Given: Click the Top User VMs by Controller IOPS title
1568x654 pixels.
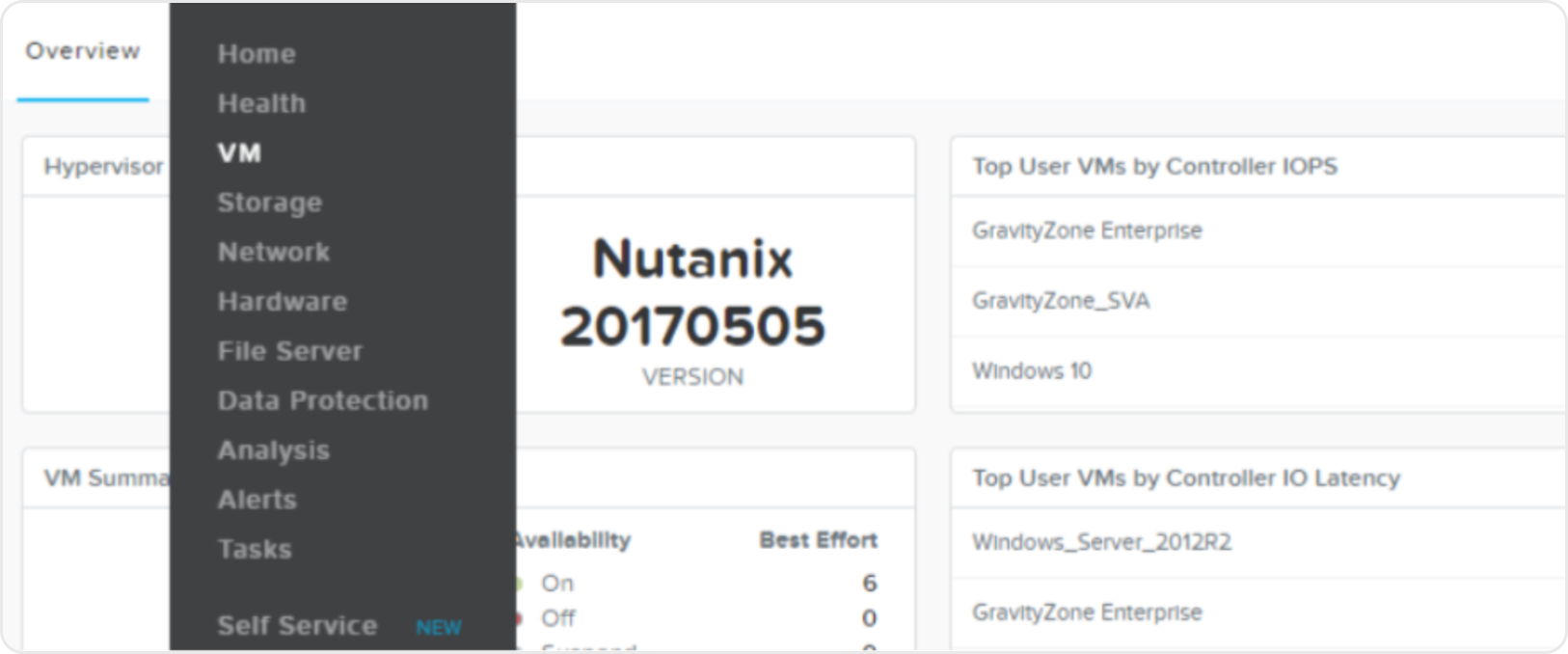Looking at the screenshot, I should tap(1155, 167).
